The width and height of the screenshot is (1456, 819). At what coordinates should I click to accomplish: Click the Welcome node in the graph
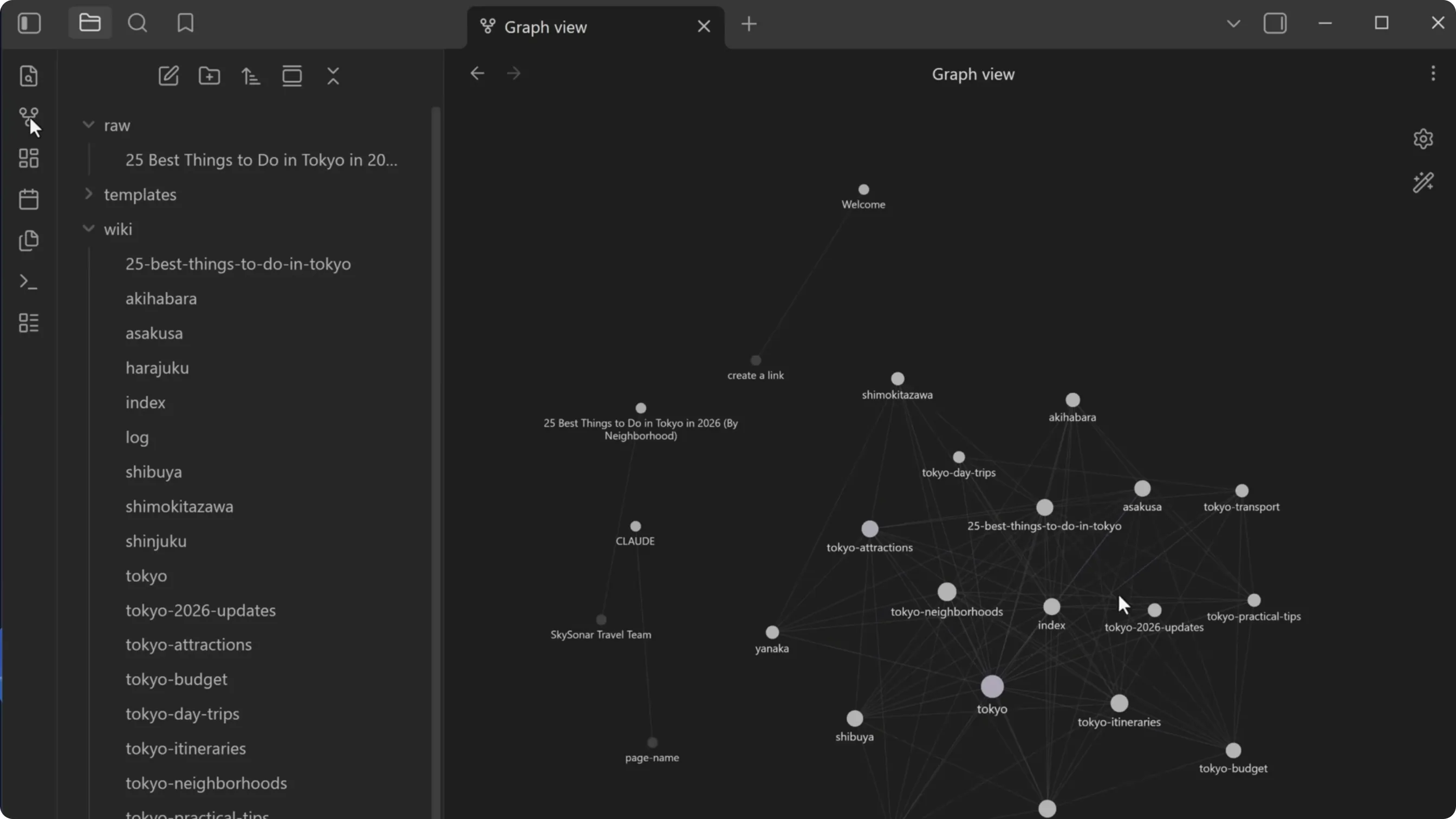pos(863,190)
